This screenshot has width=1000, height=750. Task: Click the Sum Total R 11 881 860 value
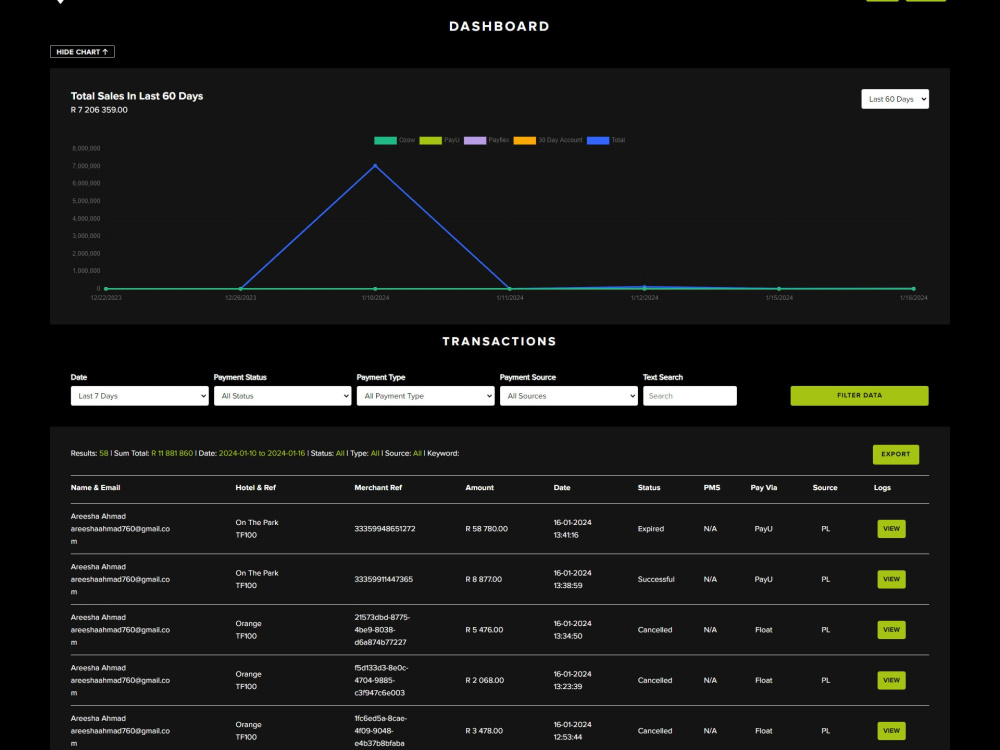coord(172,453)
